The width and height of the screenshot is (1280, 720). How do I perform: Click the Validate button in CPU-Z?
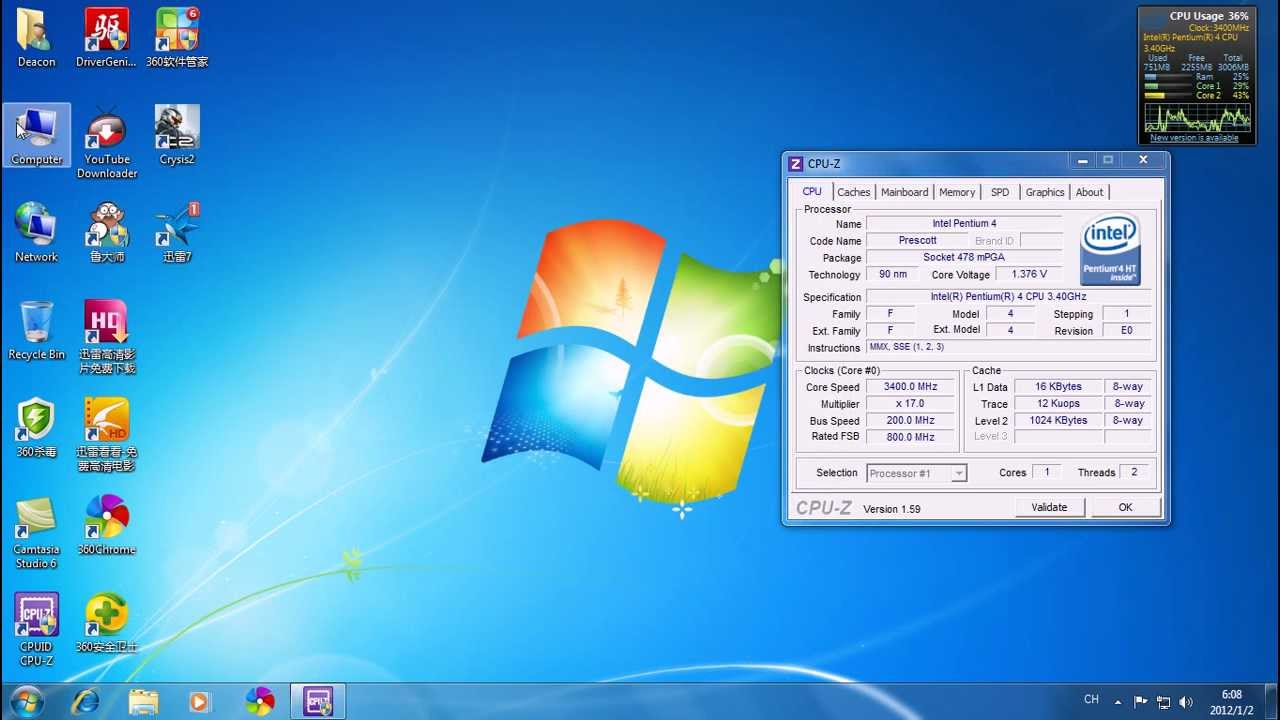click(x=1049, y=507)
